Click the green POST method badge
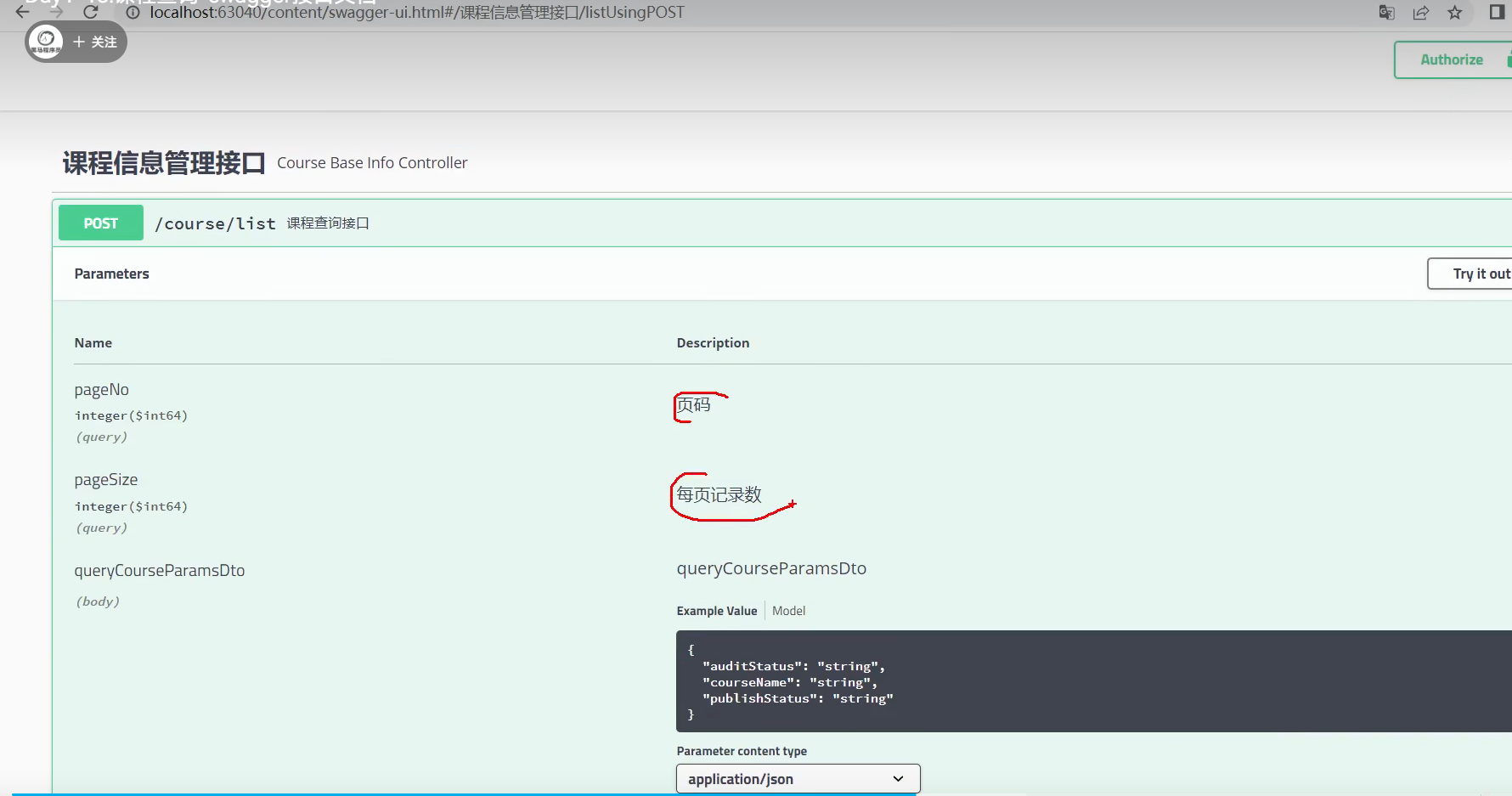This screenshot has height=796, width=1512. [101, 223]
